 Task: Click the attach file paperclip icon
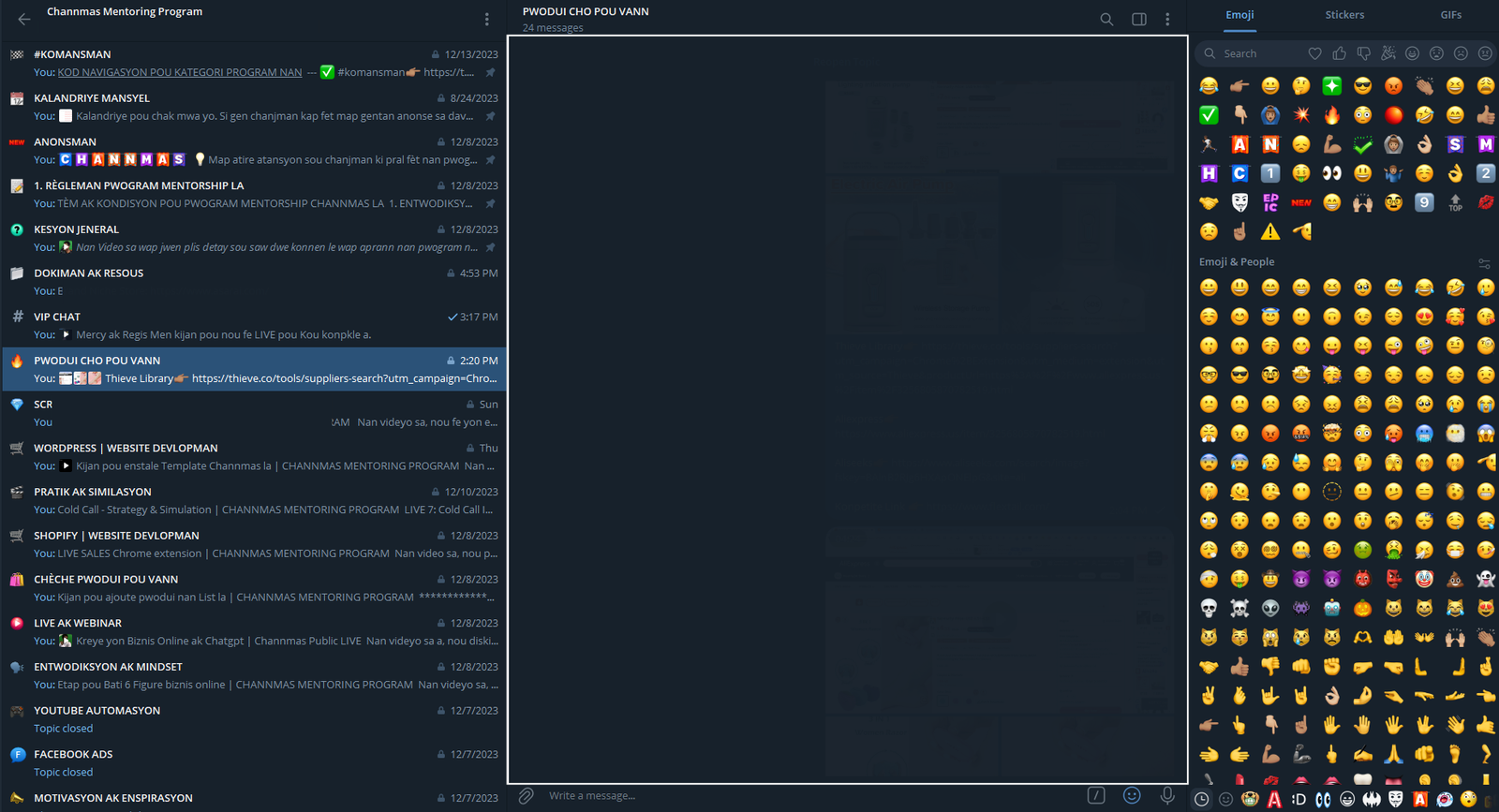(x=527, y=796)
